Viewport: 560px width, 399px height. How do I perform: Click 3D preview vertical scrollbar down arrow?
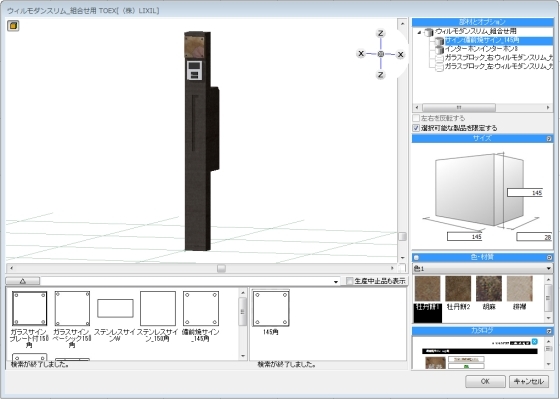point(402,258)
